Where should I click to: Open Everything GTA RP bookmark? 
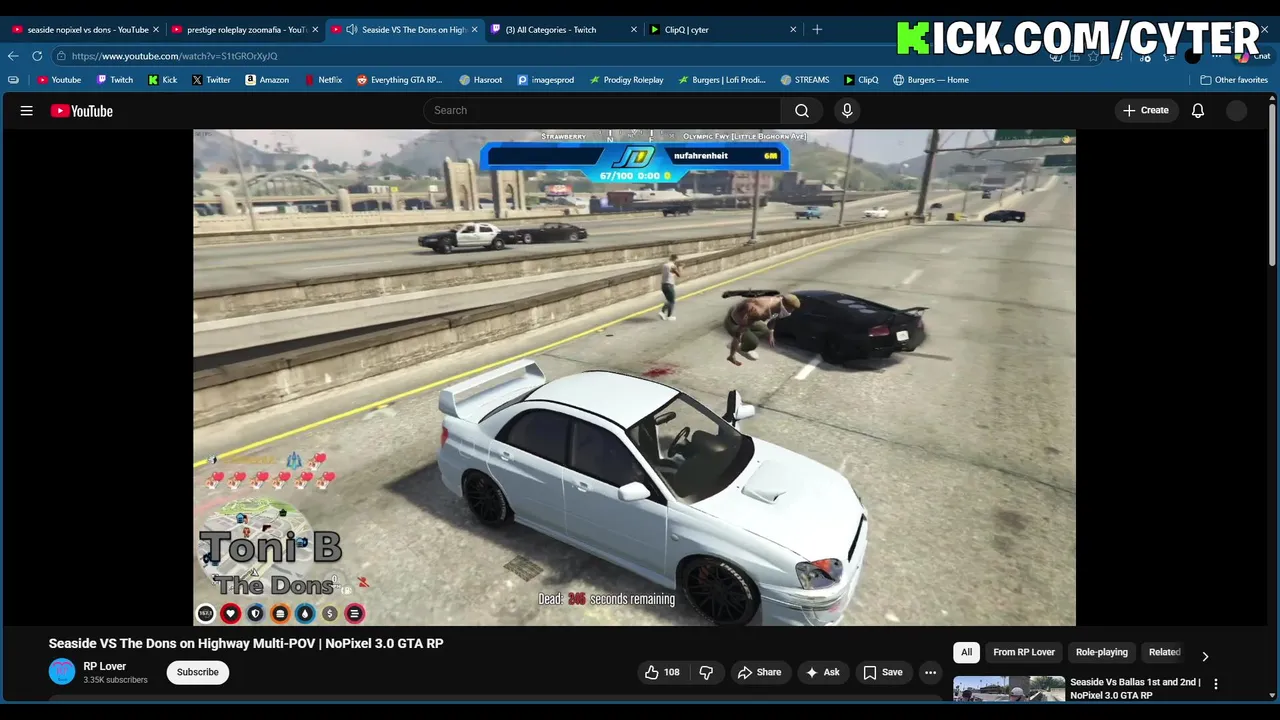tap(399, 80)
